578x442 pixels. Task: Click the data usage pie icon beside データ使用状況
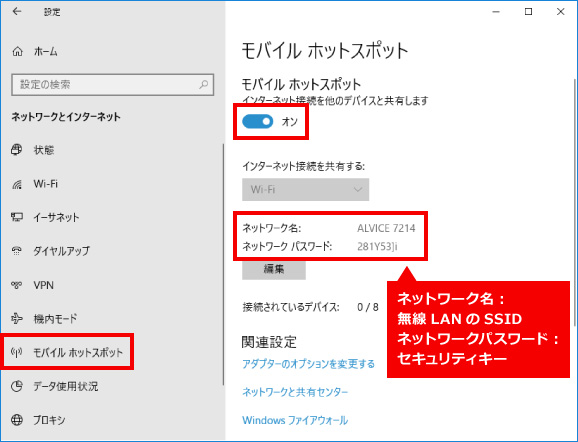17,386
